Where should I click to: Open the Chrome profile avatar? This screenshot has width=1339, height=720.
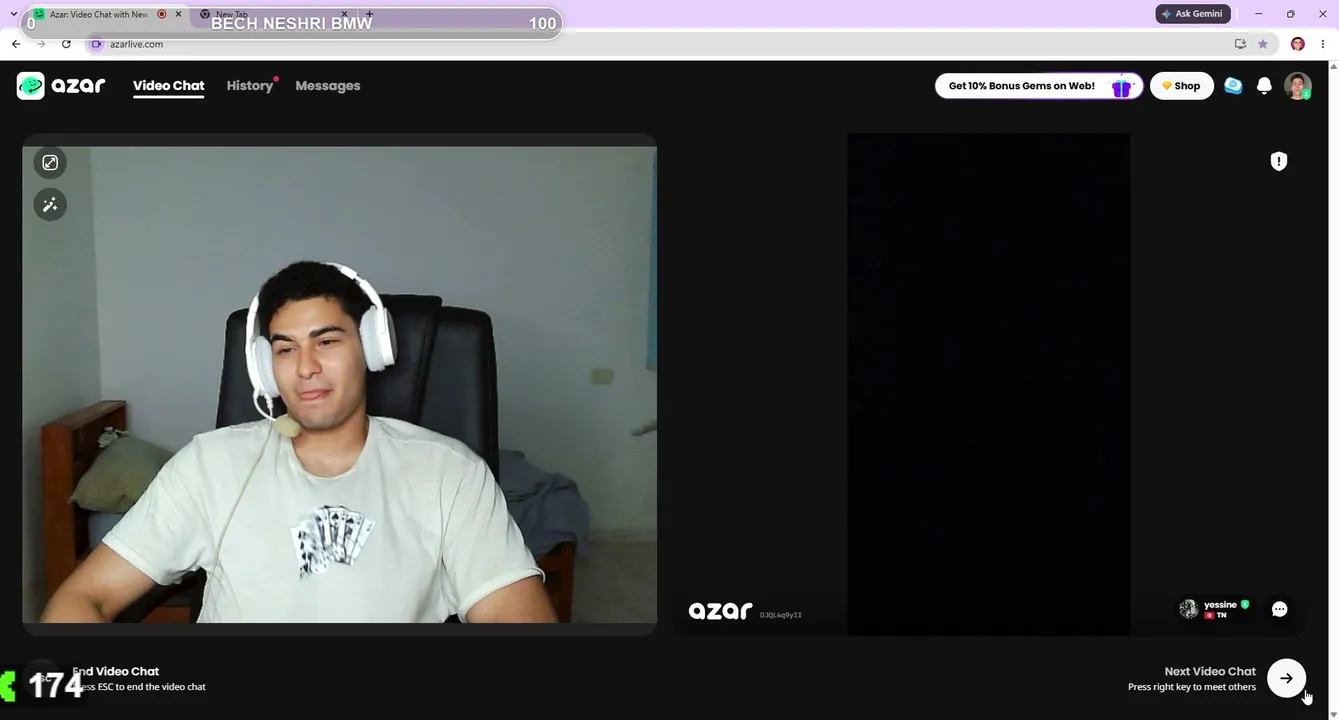1297,44
